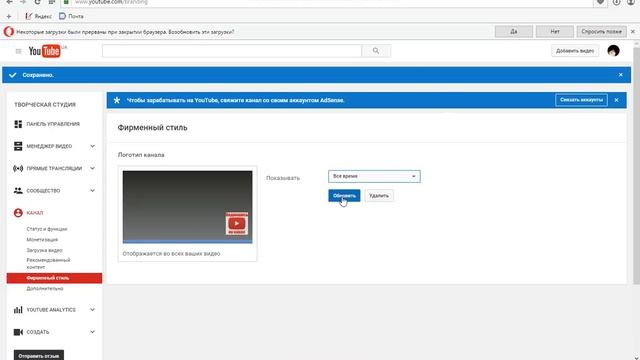Open the Яндекс bookmark

(x=38, y=16)
